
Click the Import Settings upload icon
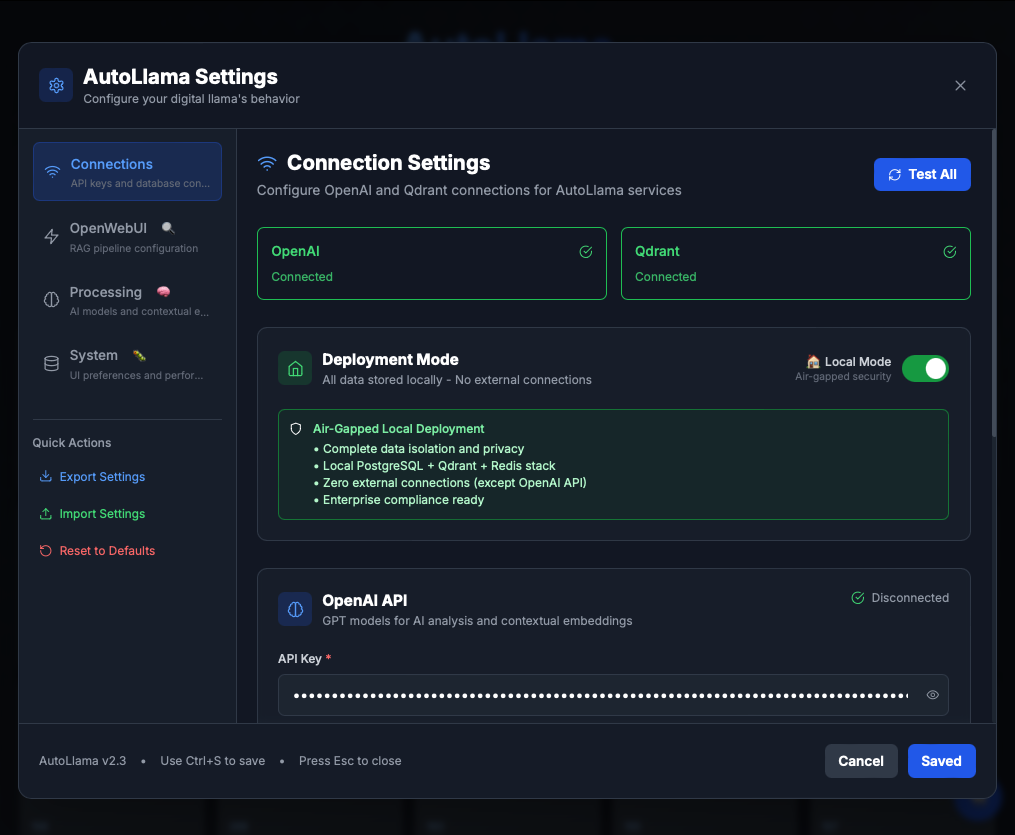click(x=45, y=513)
